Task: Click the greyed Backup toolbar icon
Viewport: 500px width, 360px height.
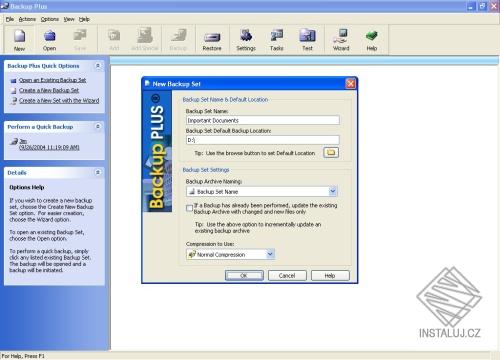Action: tap(178, 39)
